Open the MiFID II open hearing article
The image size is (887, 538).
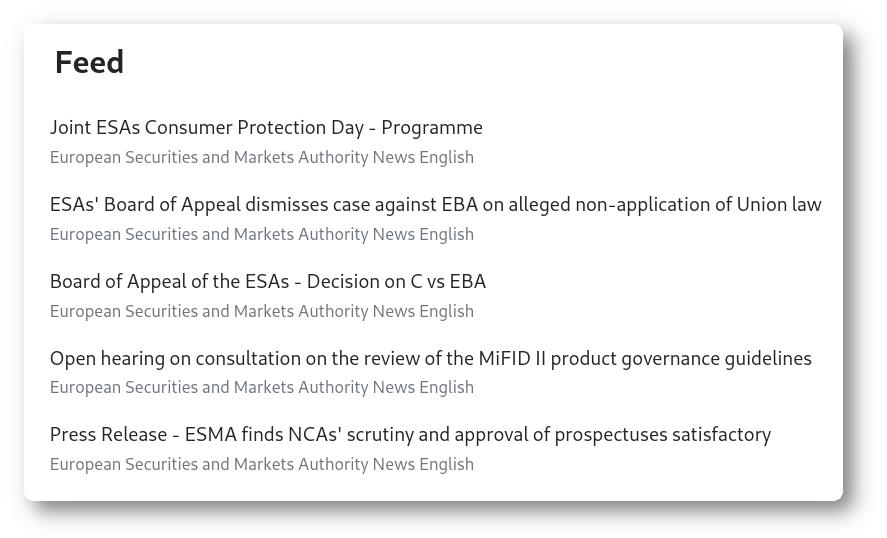pos(430,358)
